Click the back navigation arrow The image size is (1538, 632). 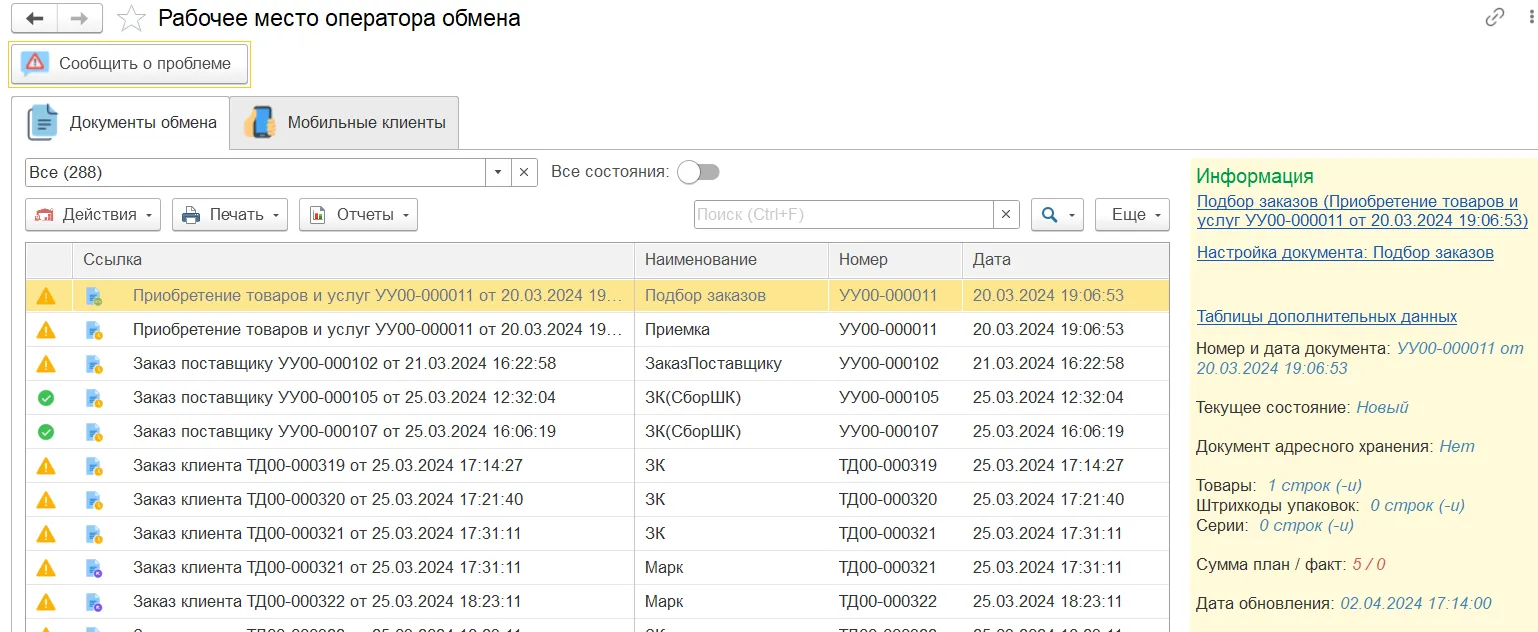(34, 19)
